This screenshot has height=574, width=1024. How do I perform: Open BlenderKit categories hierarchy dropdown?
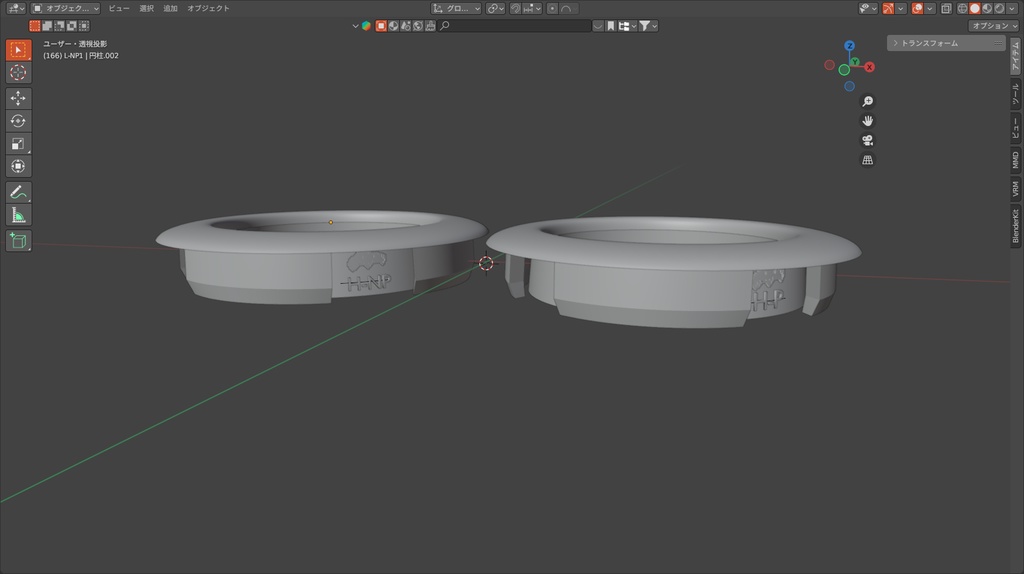coord(628,26)
